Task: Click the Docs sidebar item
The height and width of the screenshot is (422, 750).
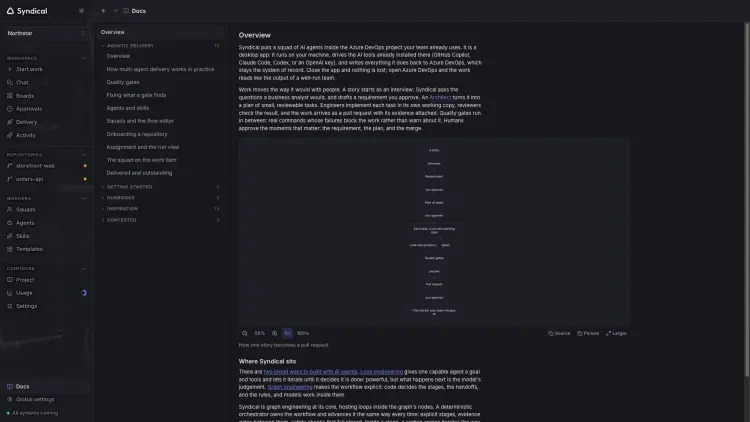Action: pos(46,386)
